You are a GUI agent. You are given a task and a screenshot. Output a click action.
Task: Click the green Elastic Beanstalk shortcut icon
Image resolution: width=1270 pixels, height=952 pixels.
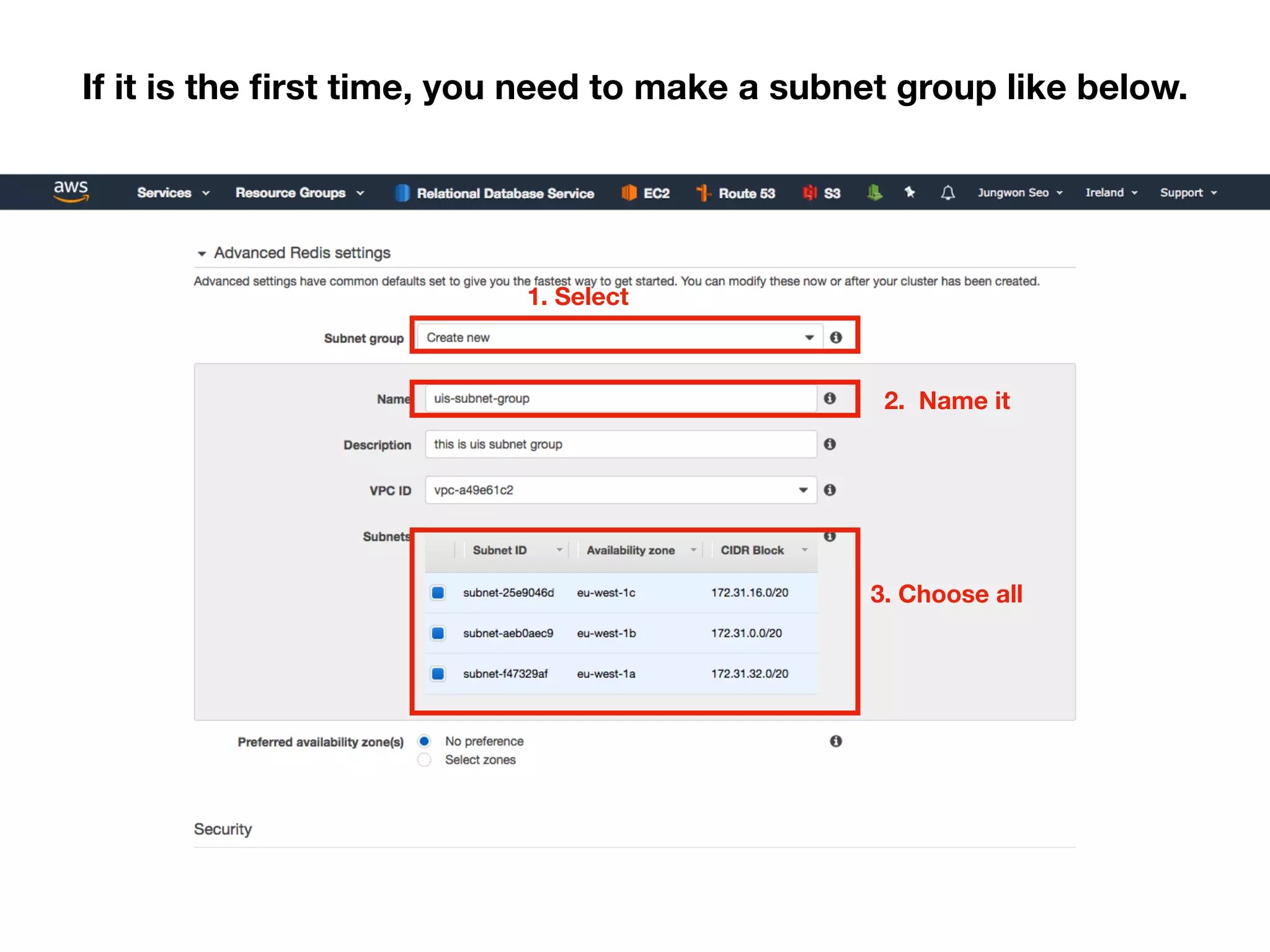(x=874, y=193)
